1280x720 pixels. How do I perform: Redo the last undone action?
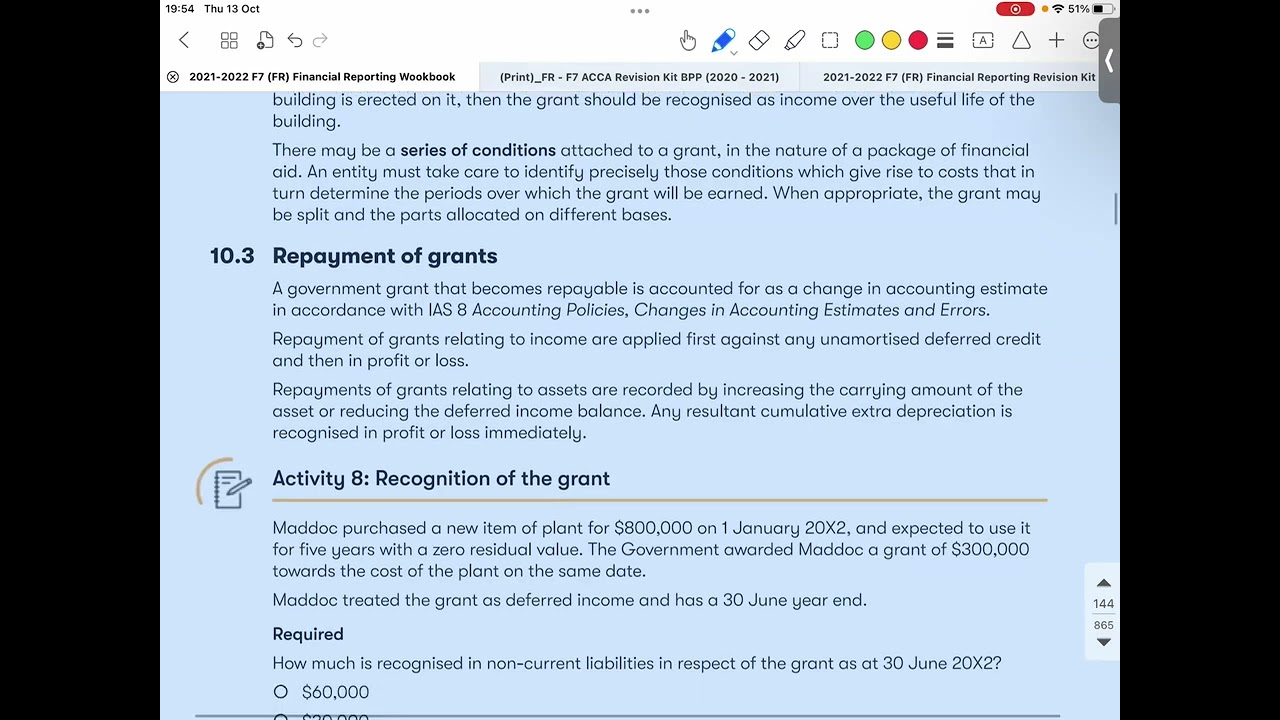point(320,40)
